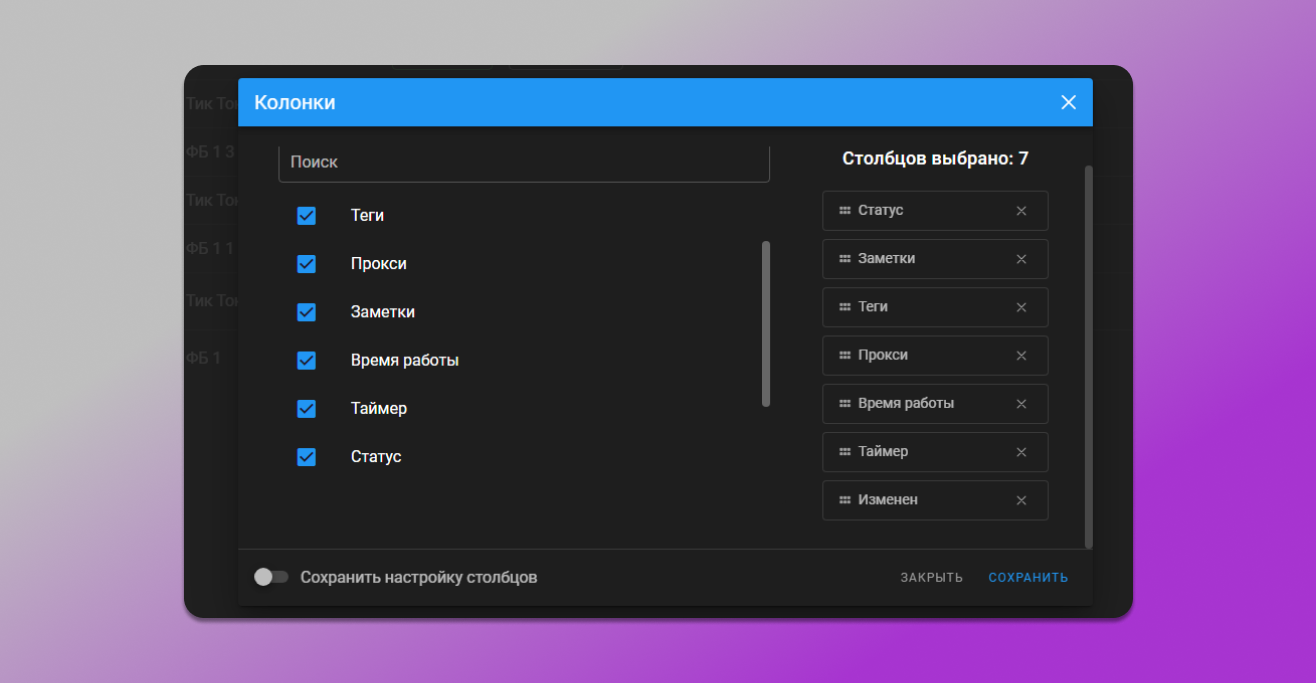Remove the Изменен column chip
This screenshot has height=683, width=1316.
(x=1021, y=500)
